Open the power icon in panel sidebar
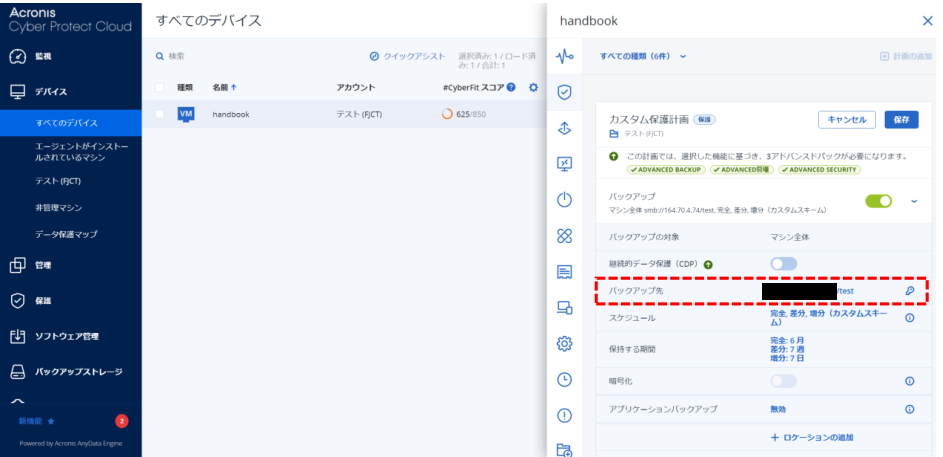 pyautogui.click(x=564, y=199)
